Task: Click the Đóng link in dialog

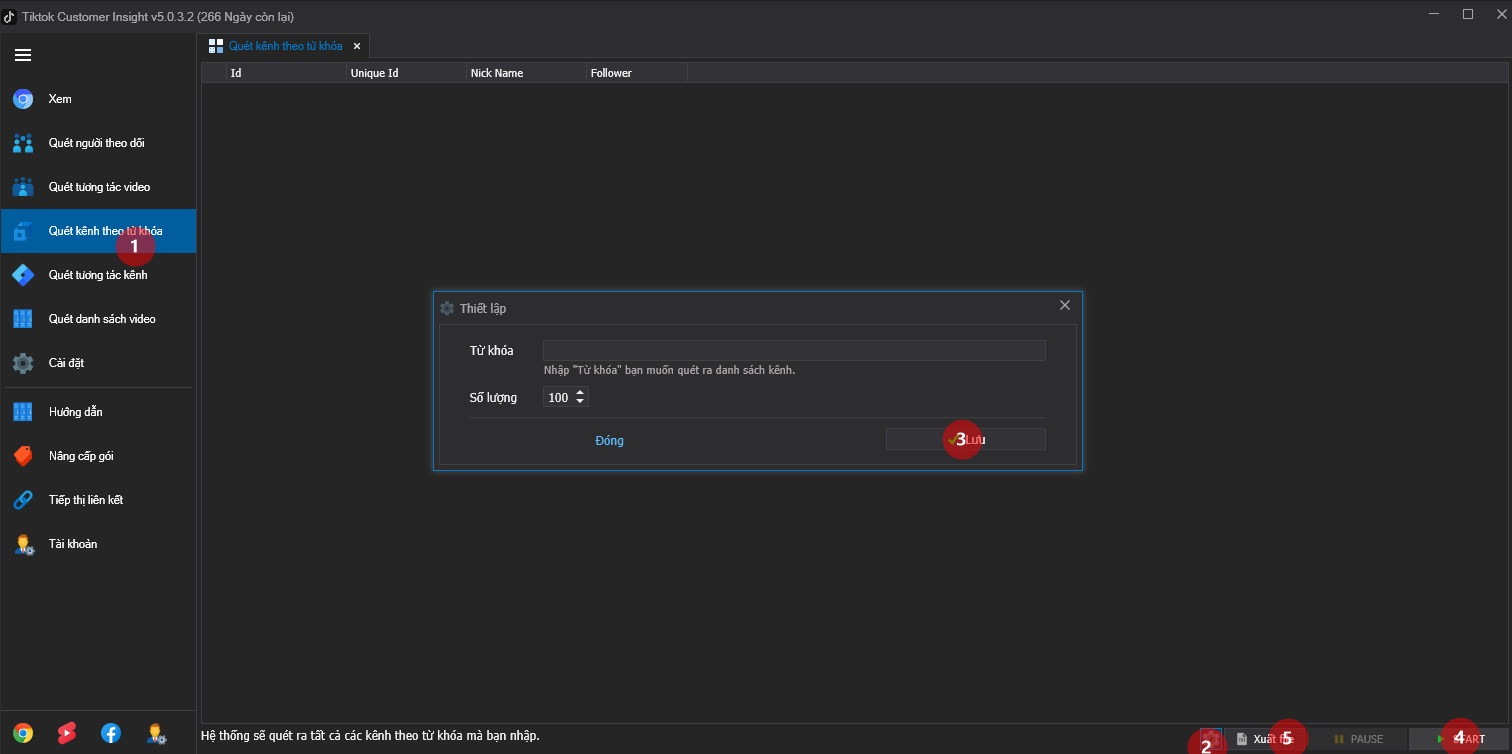Action: click(x=609, y=441)
